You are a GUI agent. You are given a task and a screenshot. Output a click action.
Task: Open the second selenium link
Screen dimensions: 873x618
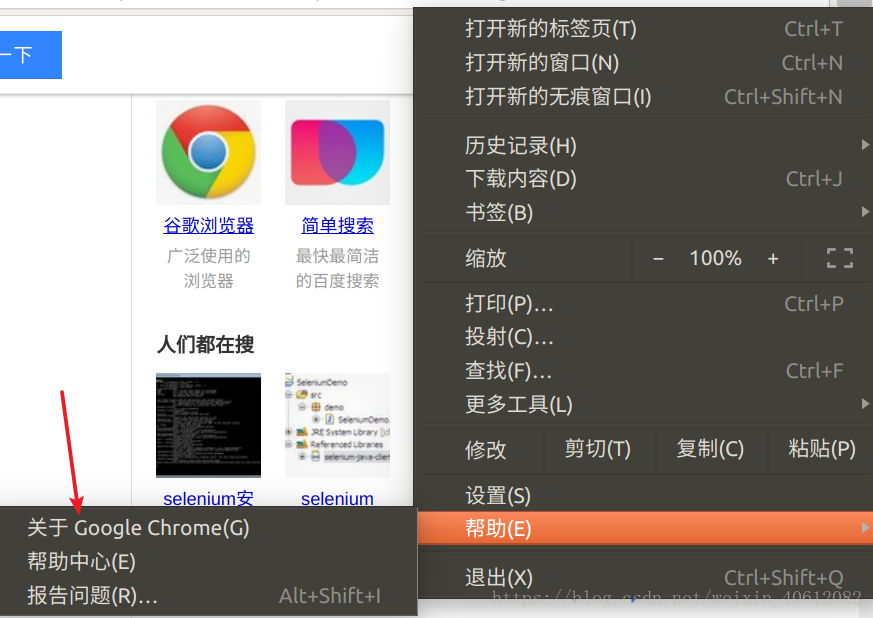coord(337,498)
